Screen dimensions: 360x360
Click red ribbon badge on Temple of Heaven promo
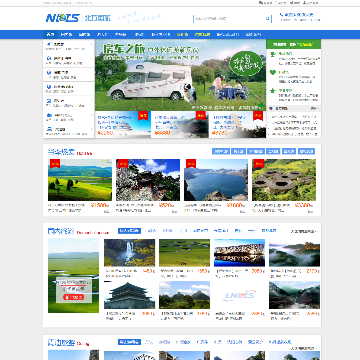coord(143,115)
